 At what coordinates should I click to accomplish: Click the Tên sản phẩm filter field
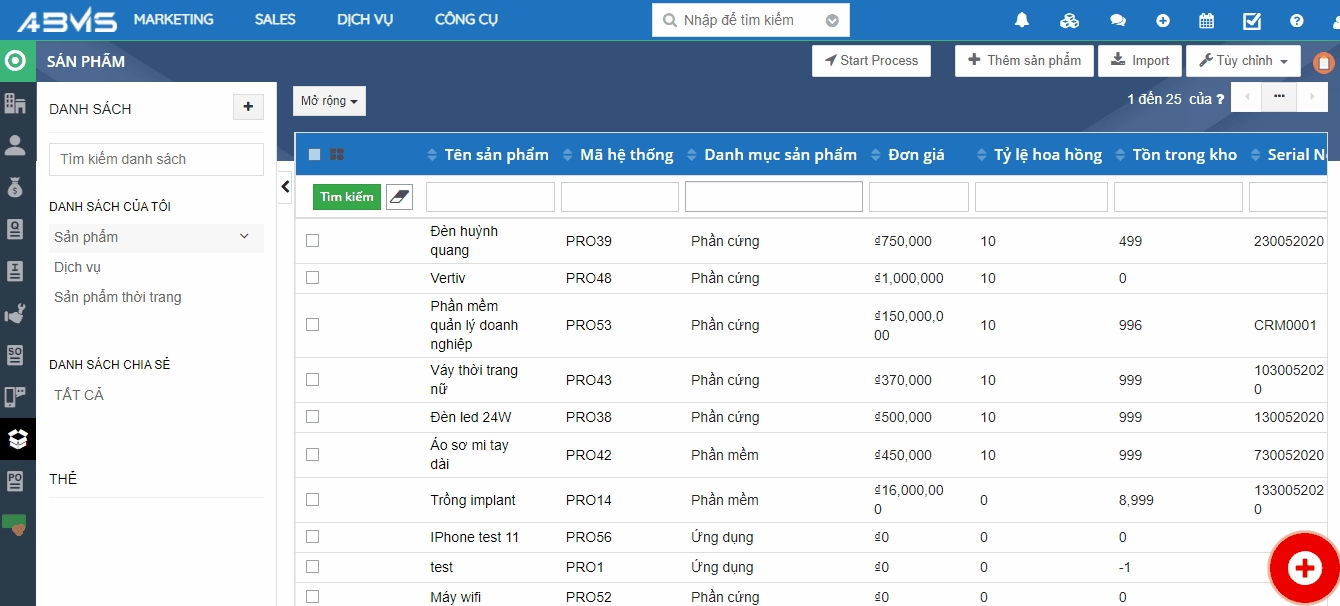[490, 197]
